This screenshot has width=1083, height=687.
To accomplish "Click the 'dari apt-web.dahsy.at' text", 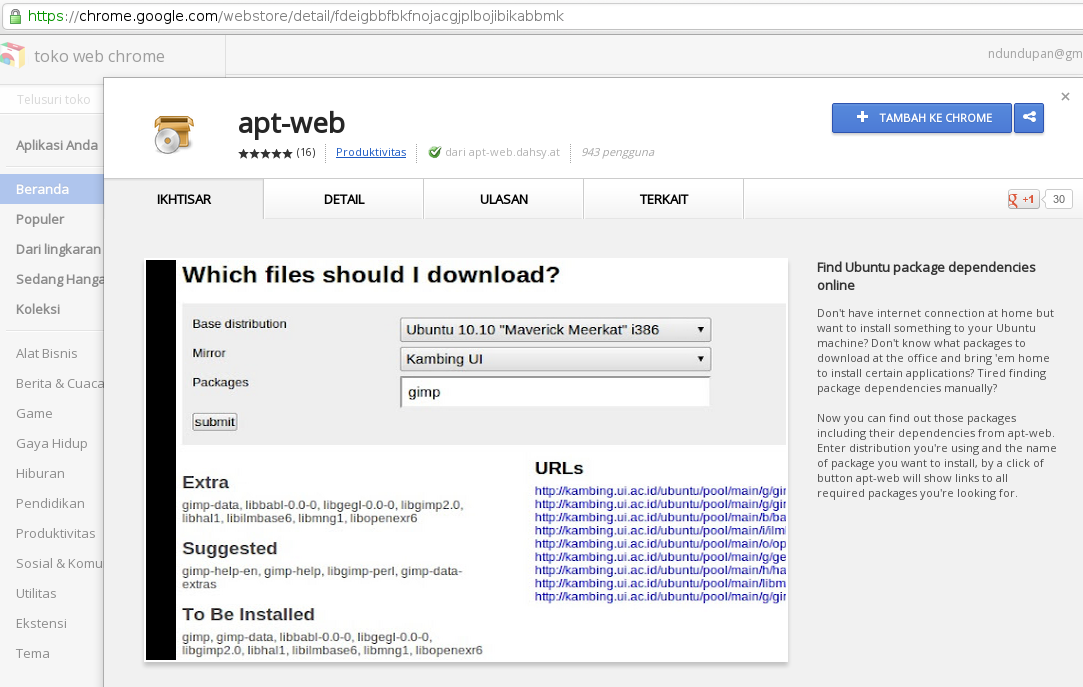I will click(x=502, y=152).
